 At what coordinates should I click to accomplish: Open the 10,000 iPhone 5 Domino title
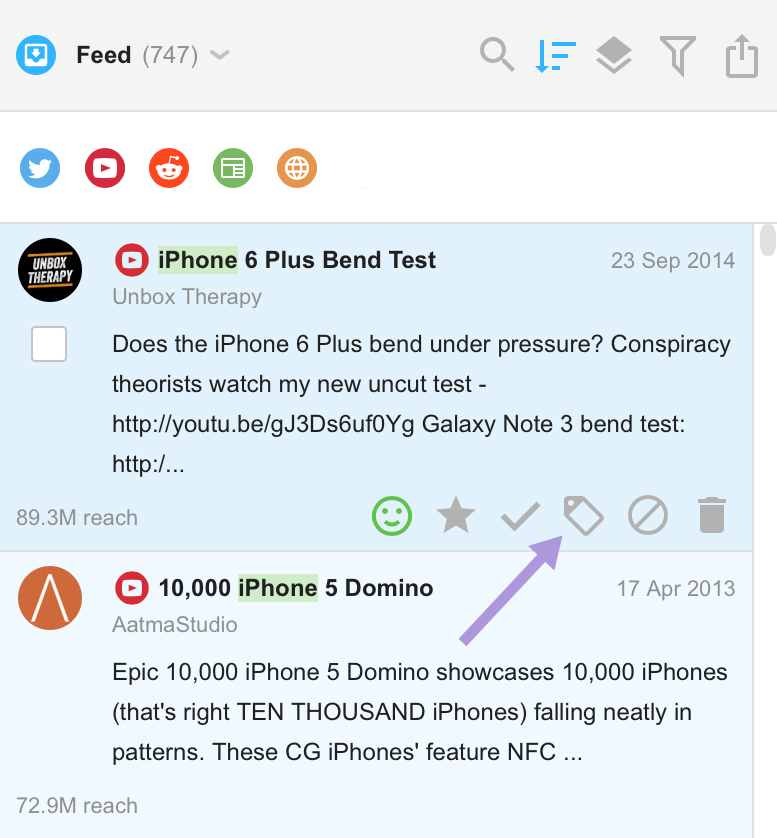coord(296,588)
